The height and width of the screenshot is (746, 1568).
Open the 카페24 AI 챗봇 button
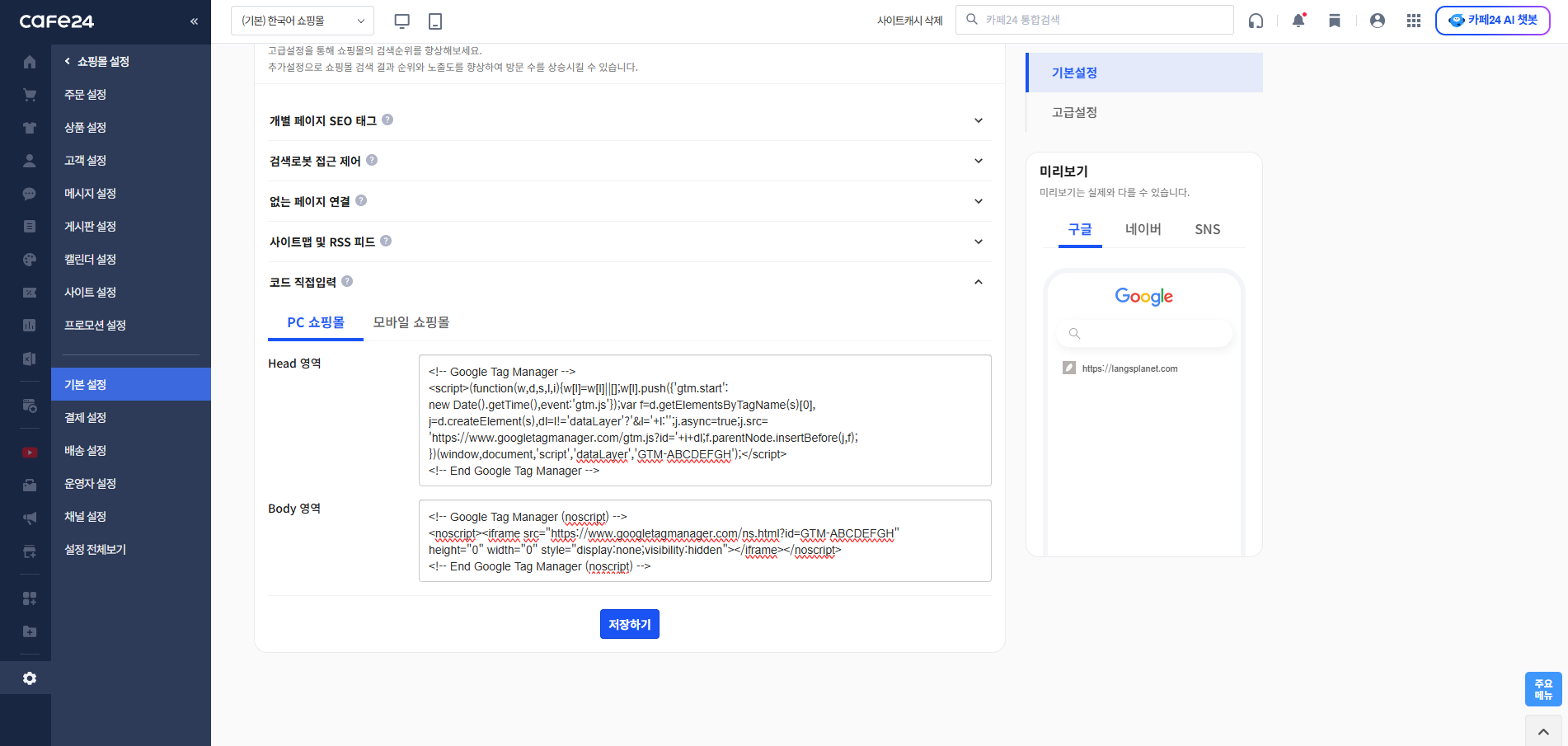pos(1493,21)
